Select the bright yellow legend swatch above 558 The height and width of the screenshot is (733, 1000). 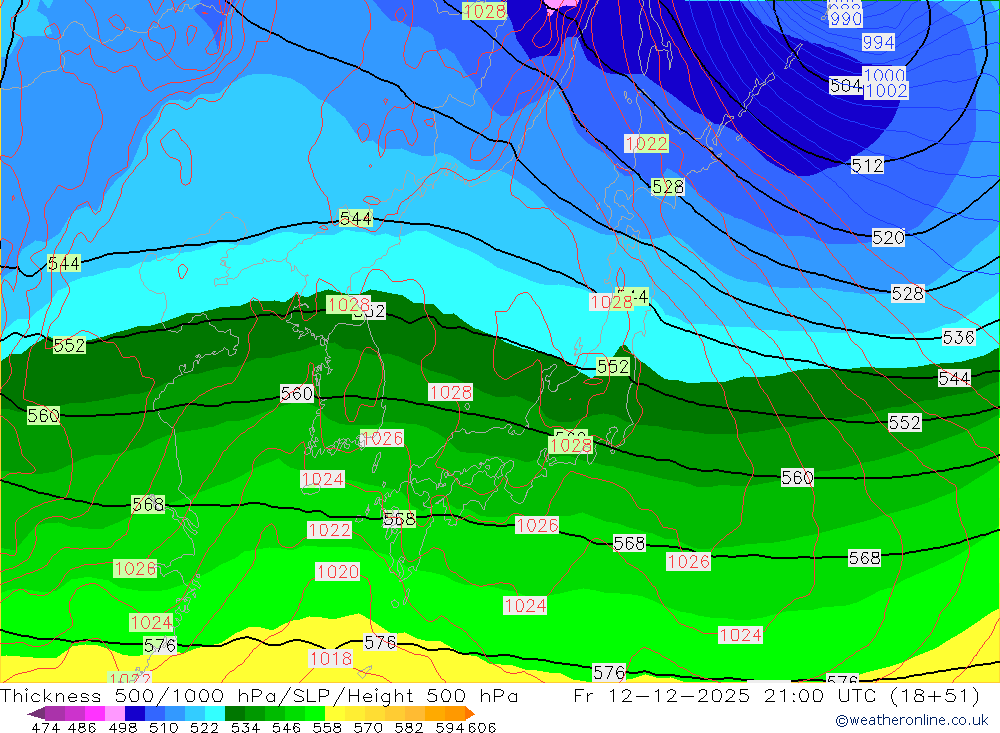[x=335, y=713]
